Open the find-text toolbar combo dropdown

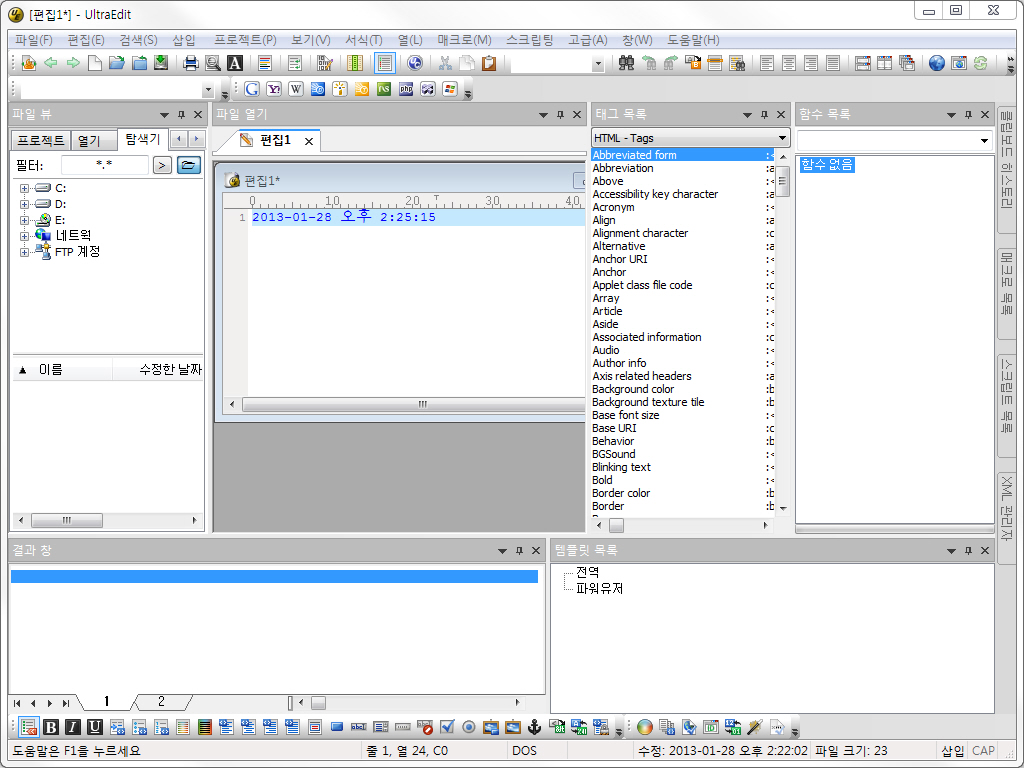click(598, 64)
